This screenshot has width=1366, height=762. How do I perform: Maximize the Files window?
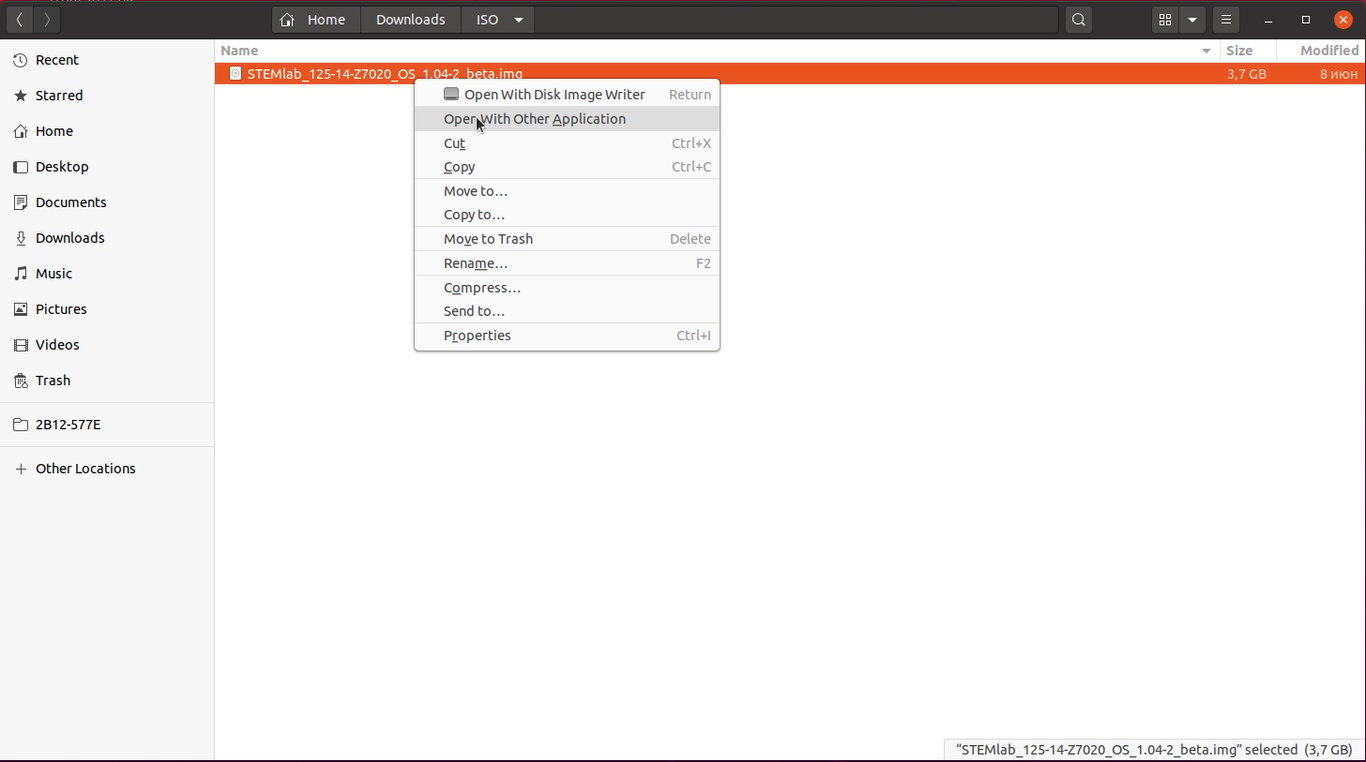1306,20
